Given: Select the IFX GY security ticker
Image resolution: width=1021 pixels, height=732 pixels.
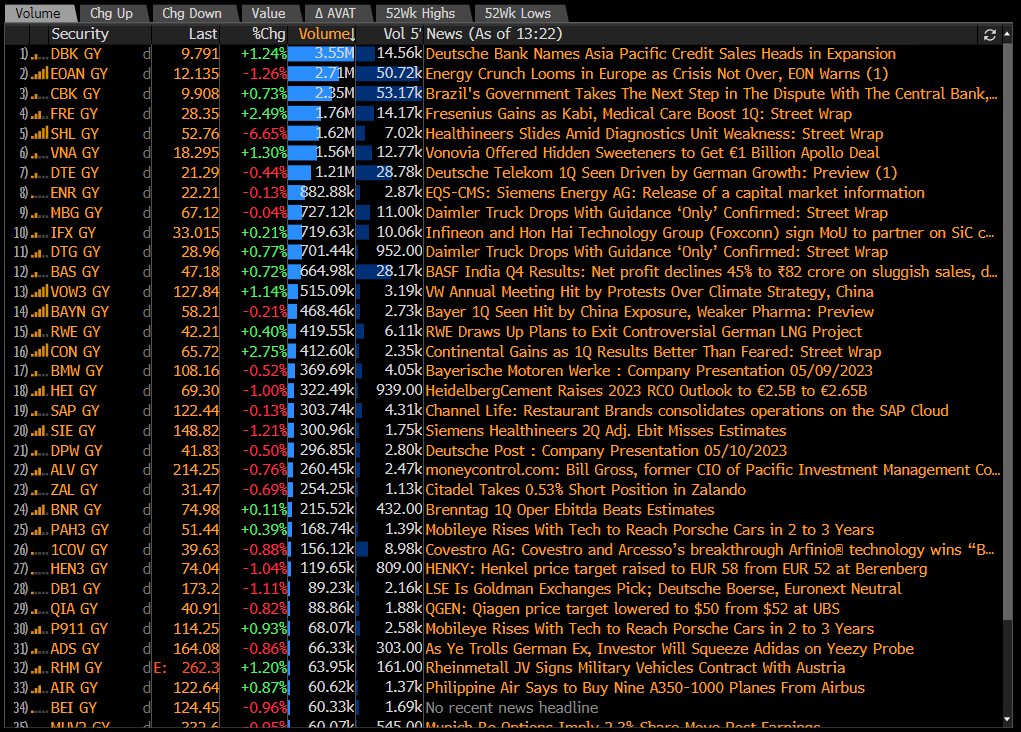Looking at the screenshot, I should click(73, 232).
